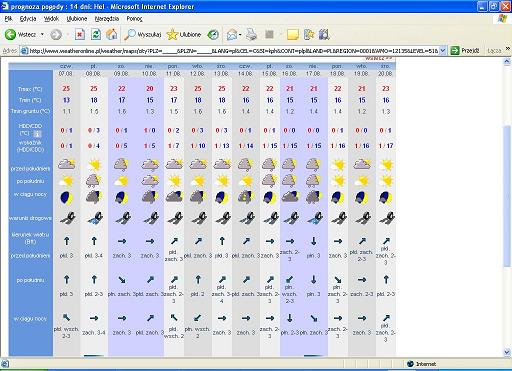The width and height of the screenshot is (512, 371).
Task: Click the Windows flag logo throbber
Action: [x=502, y=19]
